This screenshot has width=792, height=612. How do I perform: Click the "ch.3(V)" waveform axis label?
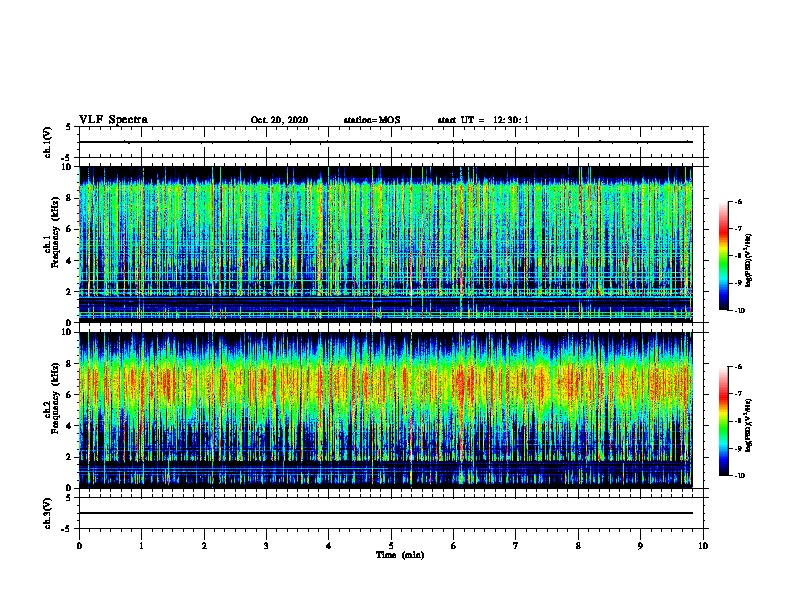coord(47,513)
